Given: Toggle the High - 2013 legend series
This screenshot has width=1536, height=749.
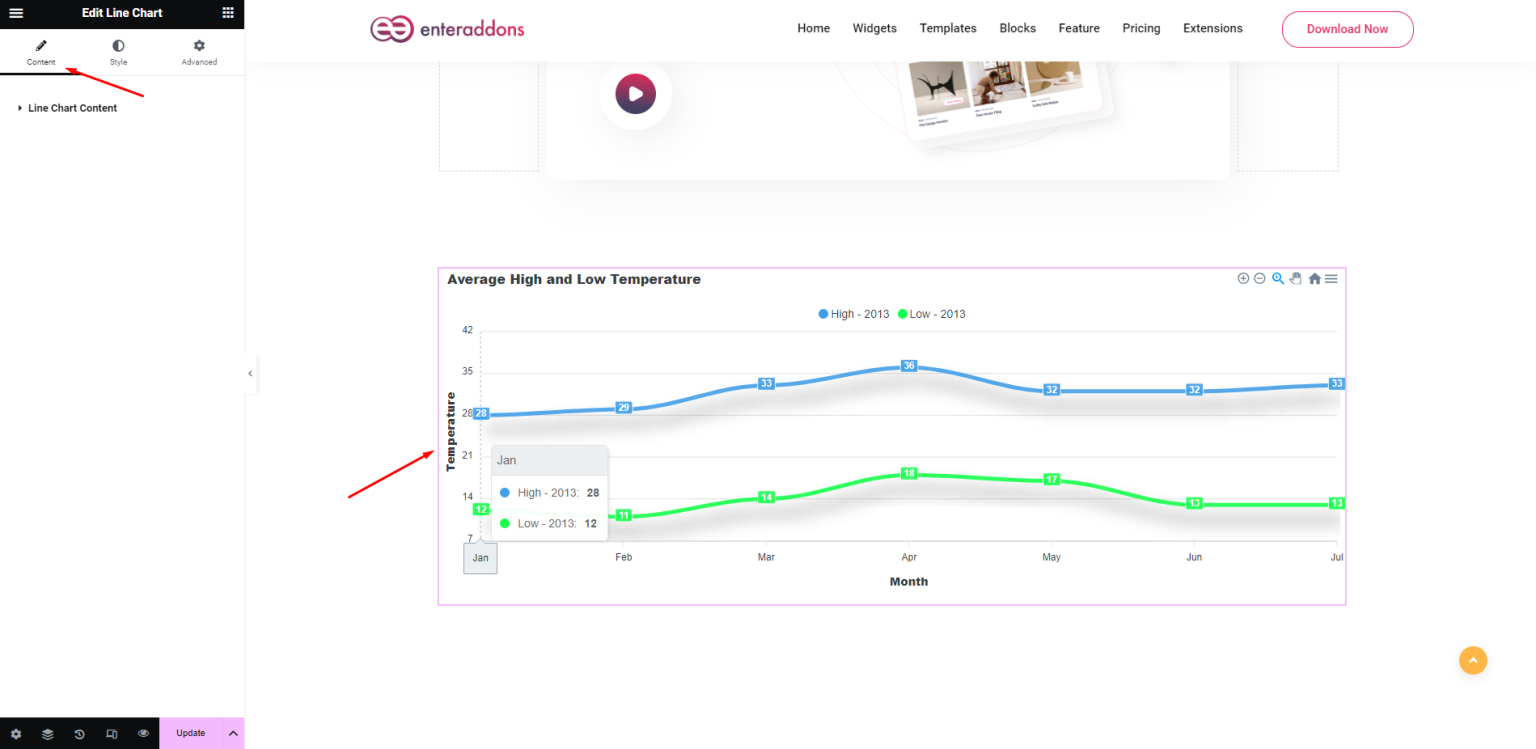Looking at the screenshot, I should (853, 313).
